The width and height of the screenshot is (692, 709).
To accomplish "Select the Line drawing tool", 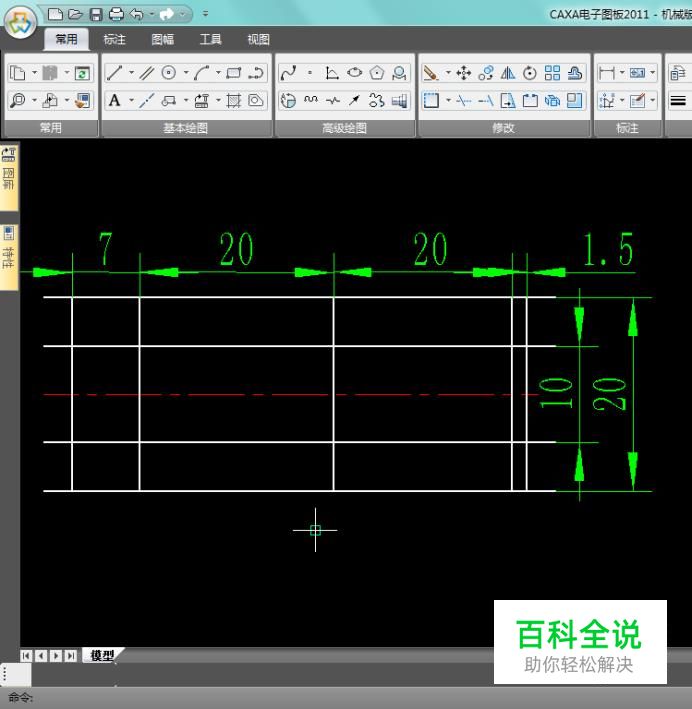I will (115, 73).
